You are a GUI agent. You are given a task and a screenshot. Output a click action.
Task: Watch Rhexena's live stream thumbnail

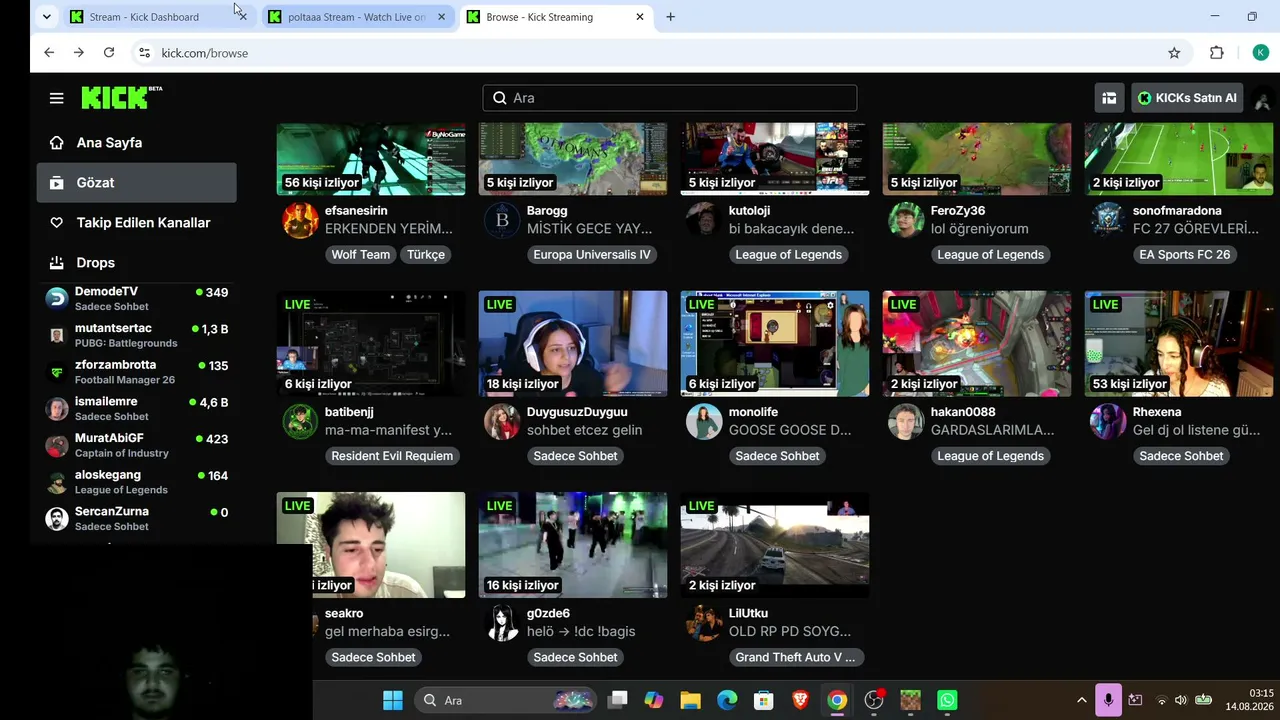coord(1179,344)
